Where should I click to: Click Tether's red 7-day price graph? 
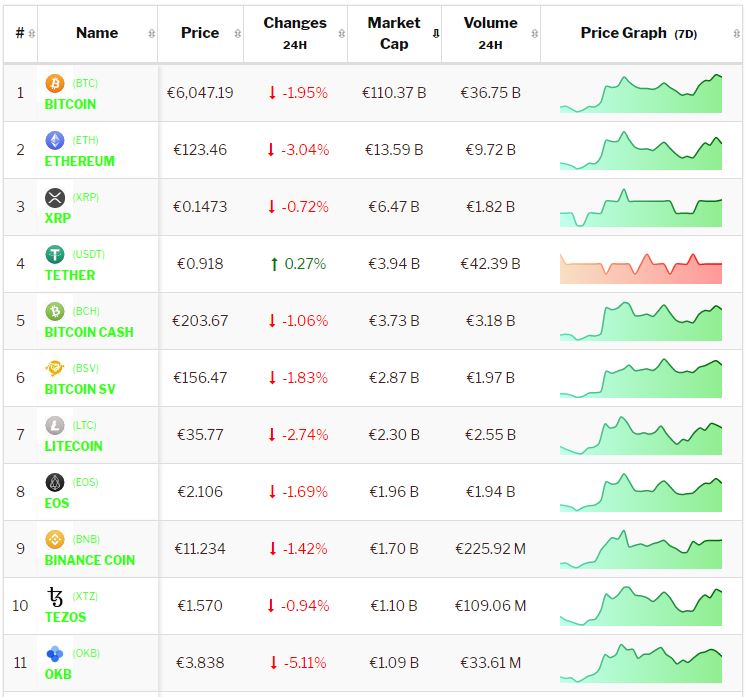(x=641, y=265)
